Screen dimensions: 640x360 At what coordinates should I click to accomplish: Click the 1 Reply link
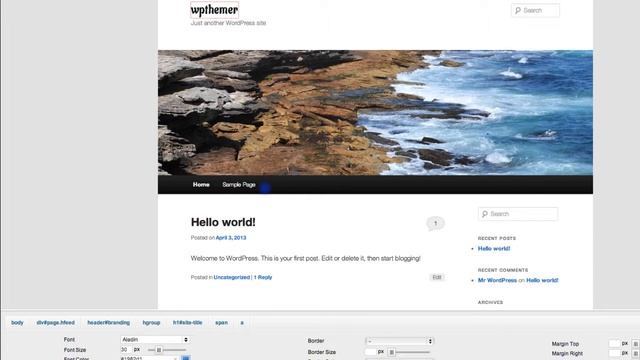(263, 277)
